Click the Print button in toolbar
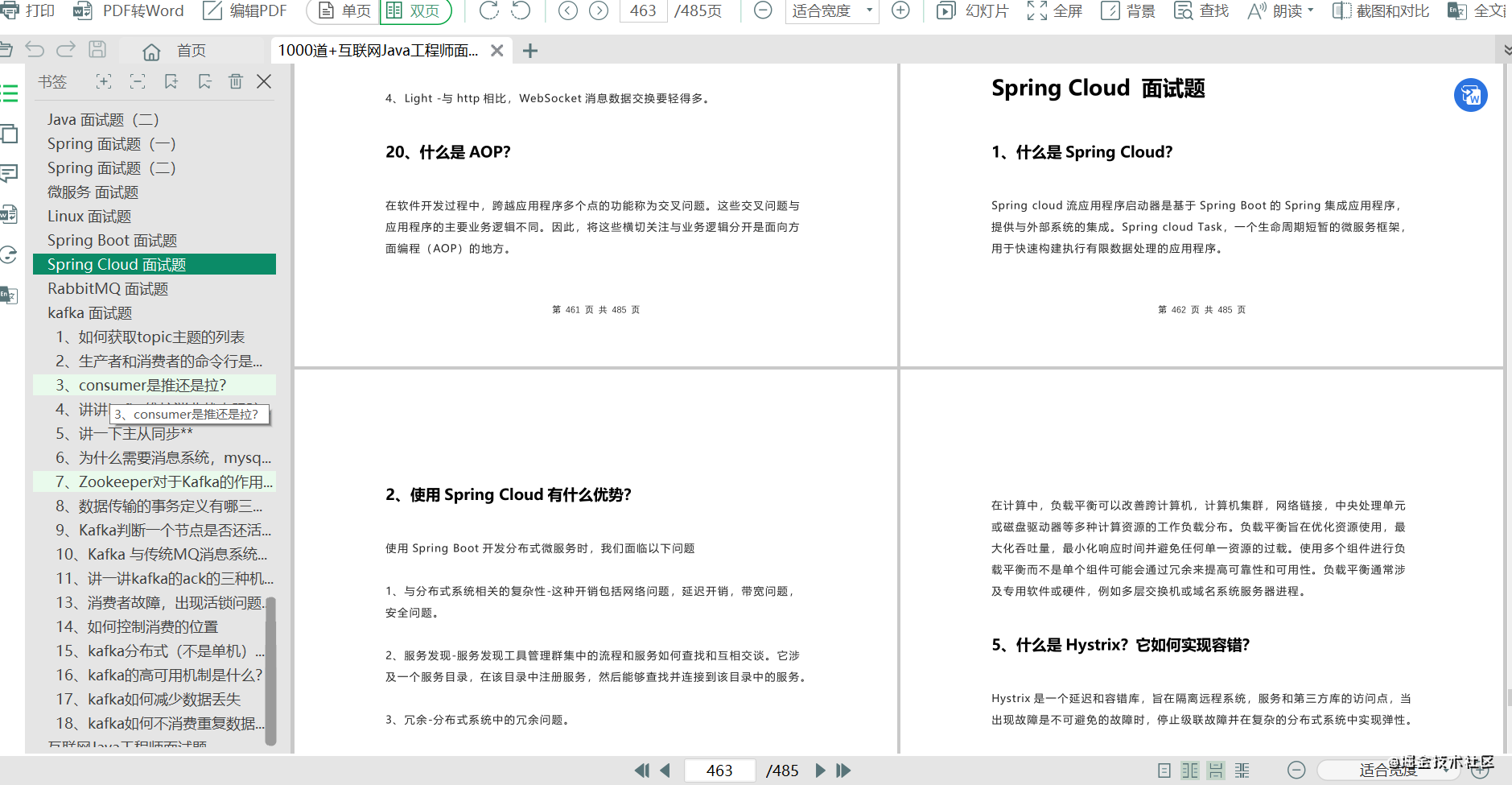 [x=27, y=10]
